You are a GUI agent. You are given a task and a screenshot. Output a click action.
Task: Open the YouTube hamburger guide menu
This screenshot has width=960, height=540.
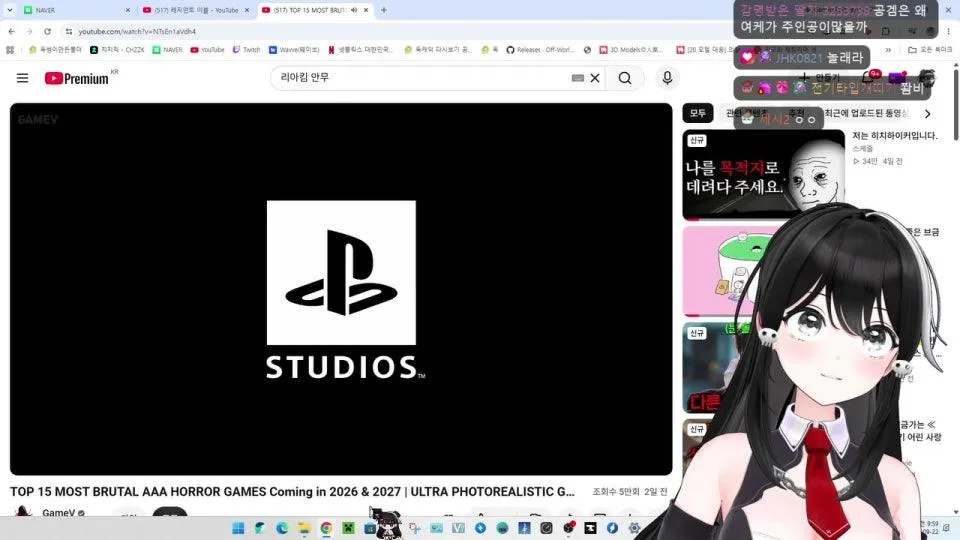[23, 78]
